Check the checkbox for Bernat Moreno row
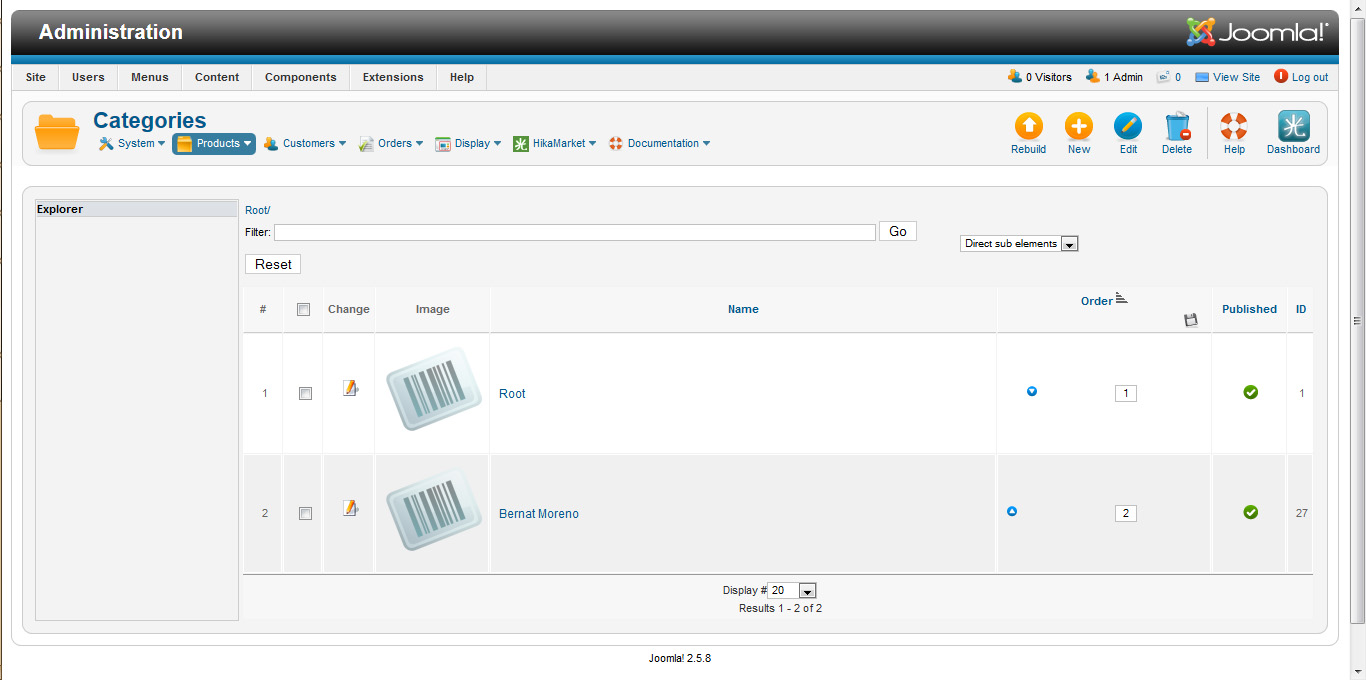 click(x=306, y=514)
